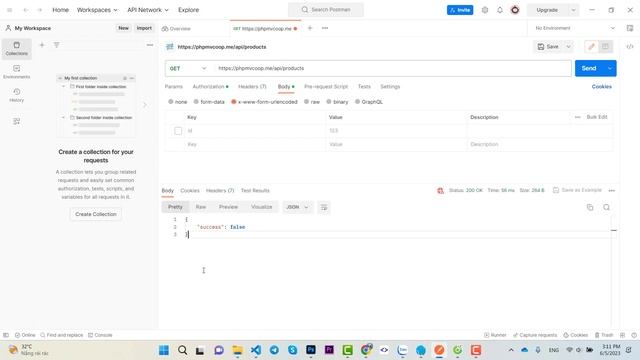This screenshot has width=640, height=360.
Task: Switch to the Params tab
Action: click(173, 87)
